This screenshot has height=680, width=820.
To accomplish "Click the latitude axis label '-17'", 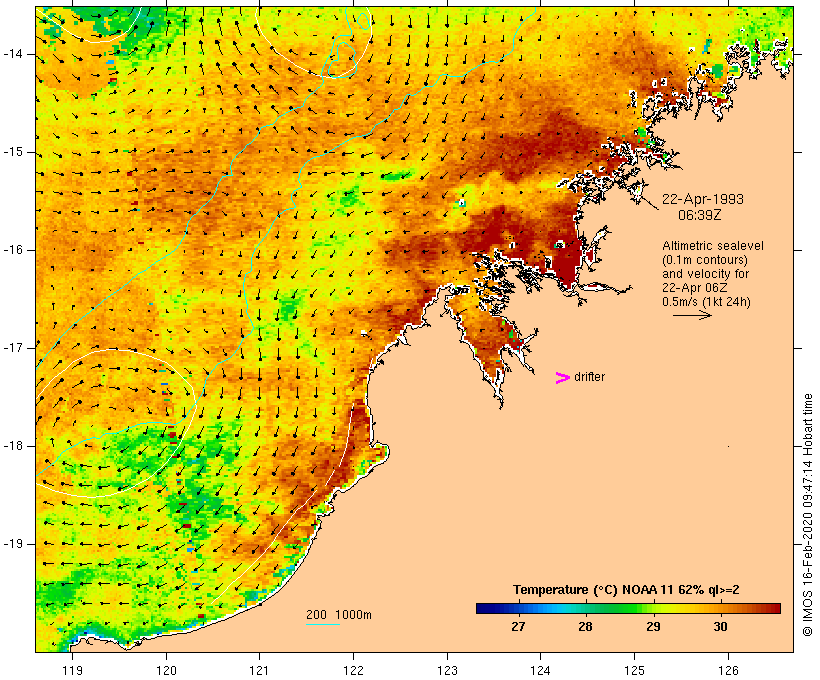I will pyautogui.click(x=13, y=348).
